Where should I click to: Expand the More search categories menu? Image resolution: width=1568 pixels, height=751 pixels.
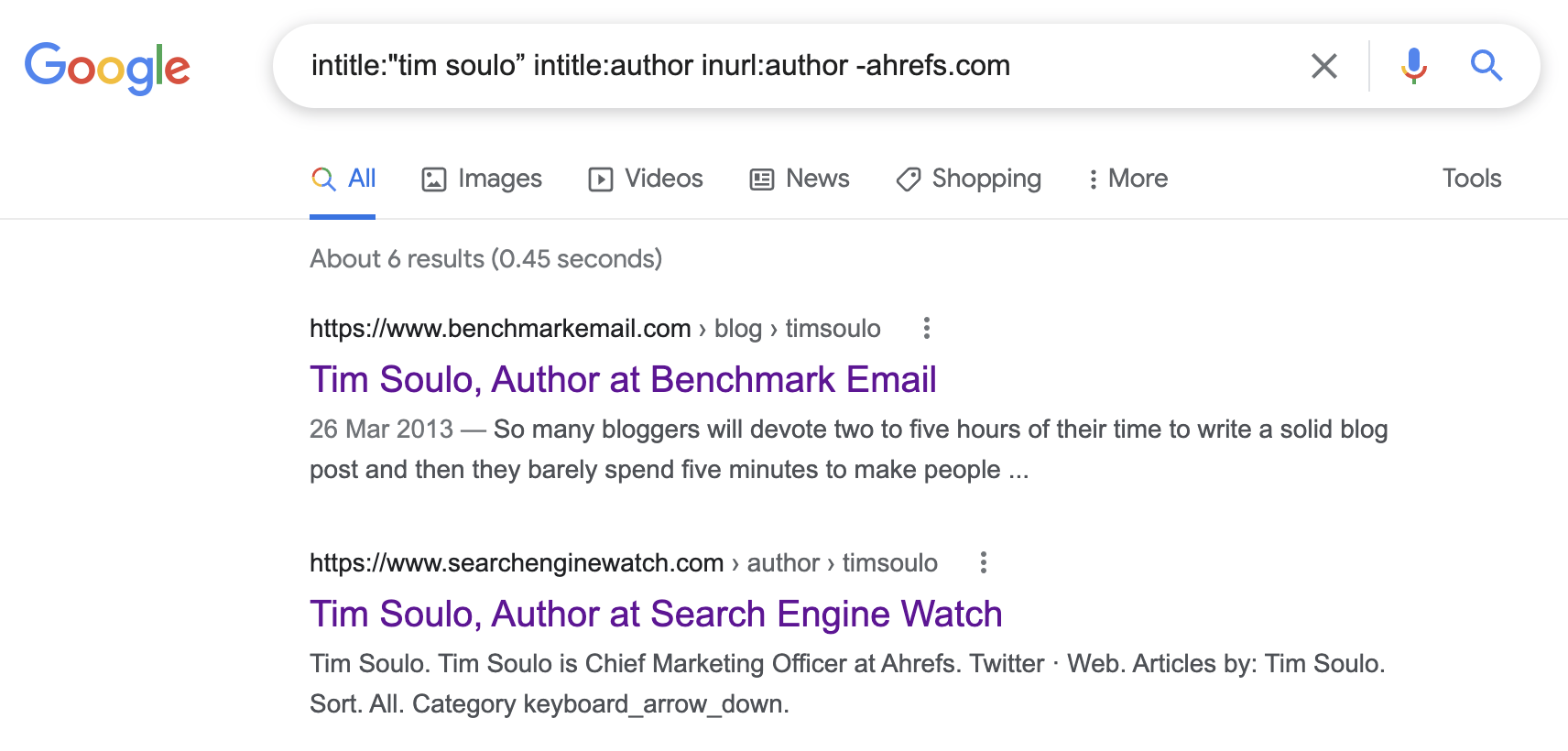1127,179
